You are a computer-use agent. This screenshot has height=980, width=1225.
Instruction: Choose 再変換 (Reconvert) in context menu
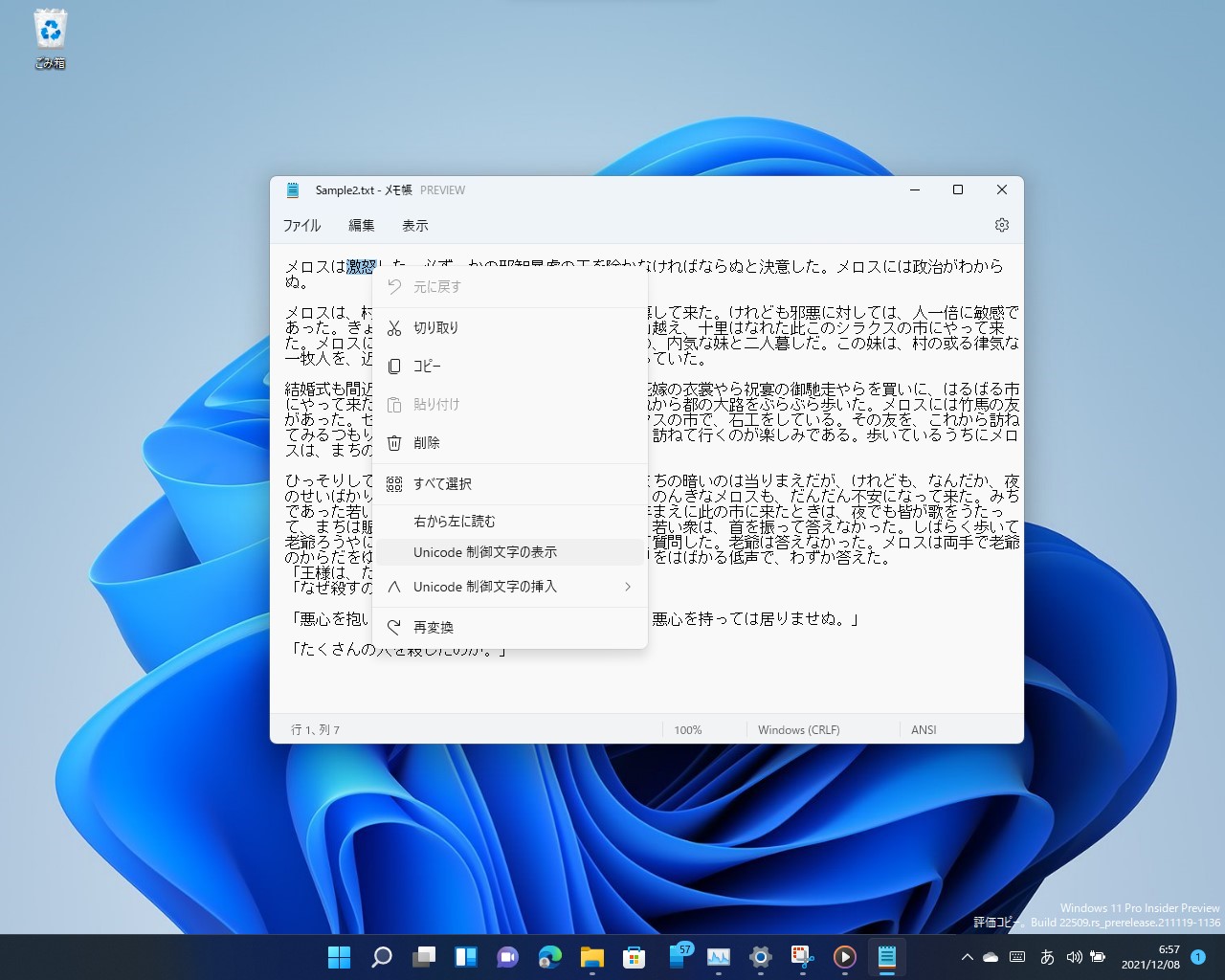coord(509,628)
